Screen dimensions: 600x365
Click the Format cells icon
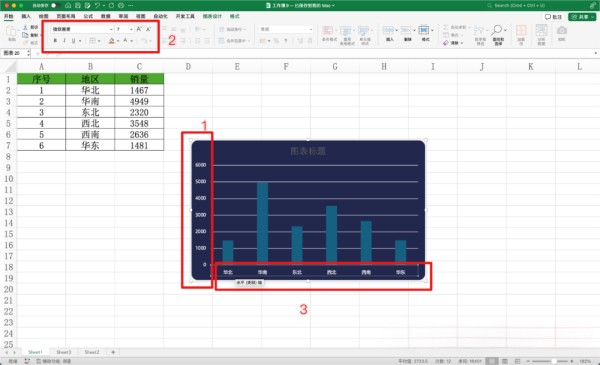[x=424, y=30]
